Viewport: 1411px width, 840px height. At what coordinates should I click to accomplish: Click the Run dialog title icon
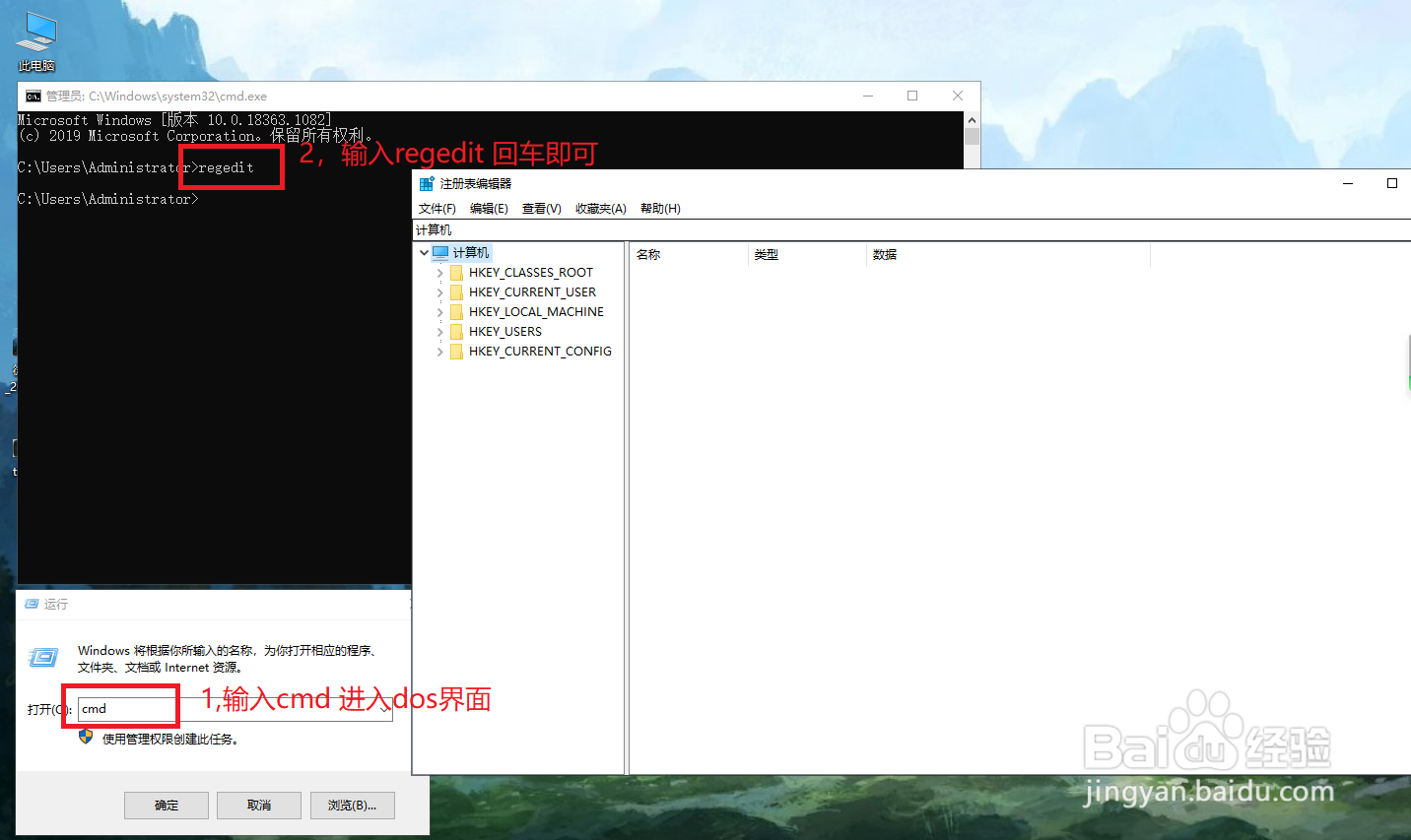[x=33, y=604]
